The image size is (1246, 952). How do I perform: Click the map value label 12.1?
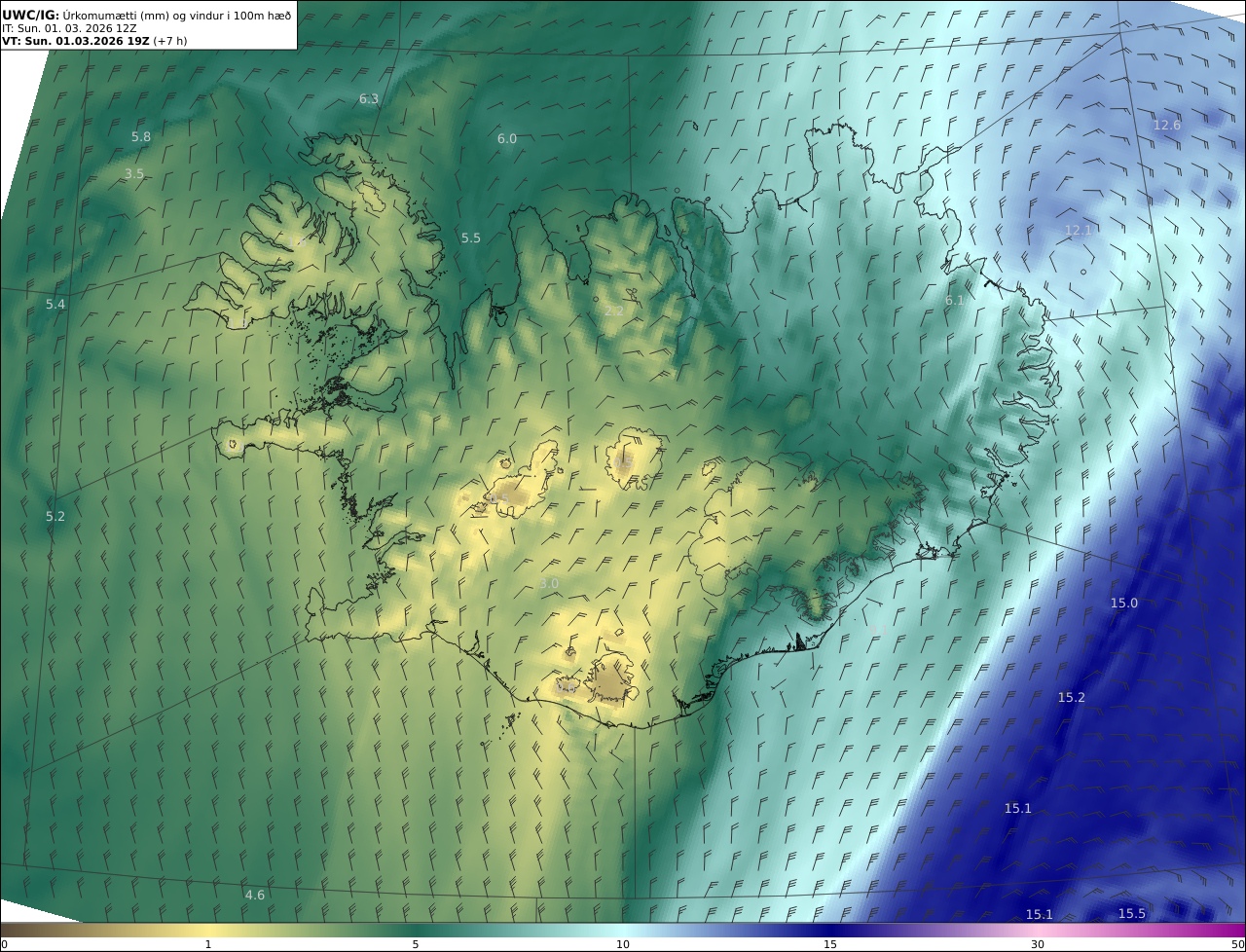[x=1078, y=231]
